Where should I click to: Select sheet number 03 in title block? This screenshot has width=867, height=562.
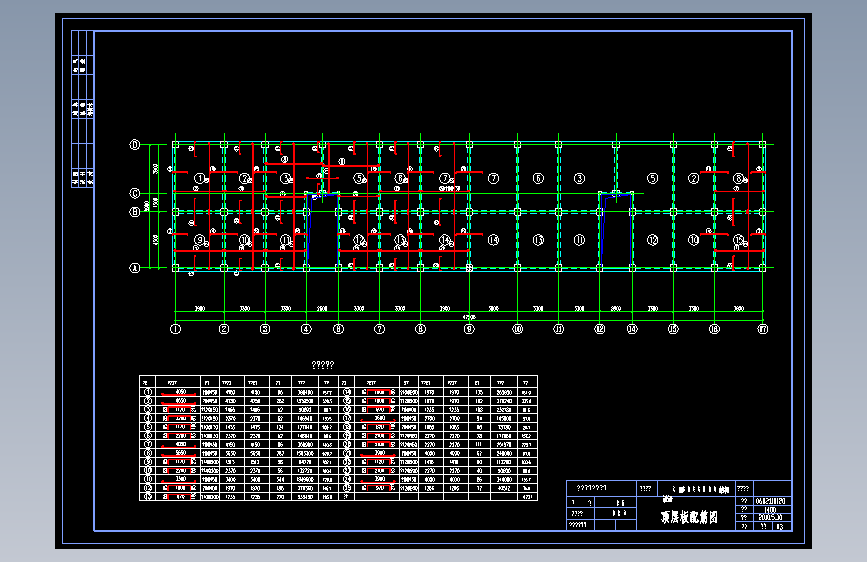[780, 527]
